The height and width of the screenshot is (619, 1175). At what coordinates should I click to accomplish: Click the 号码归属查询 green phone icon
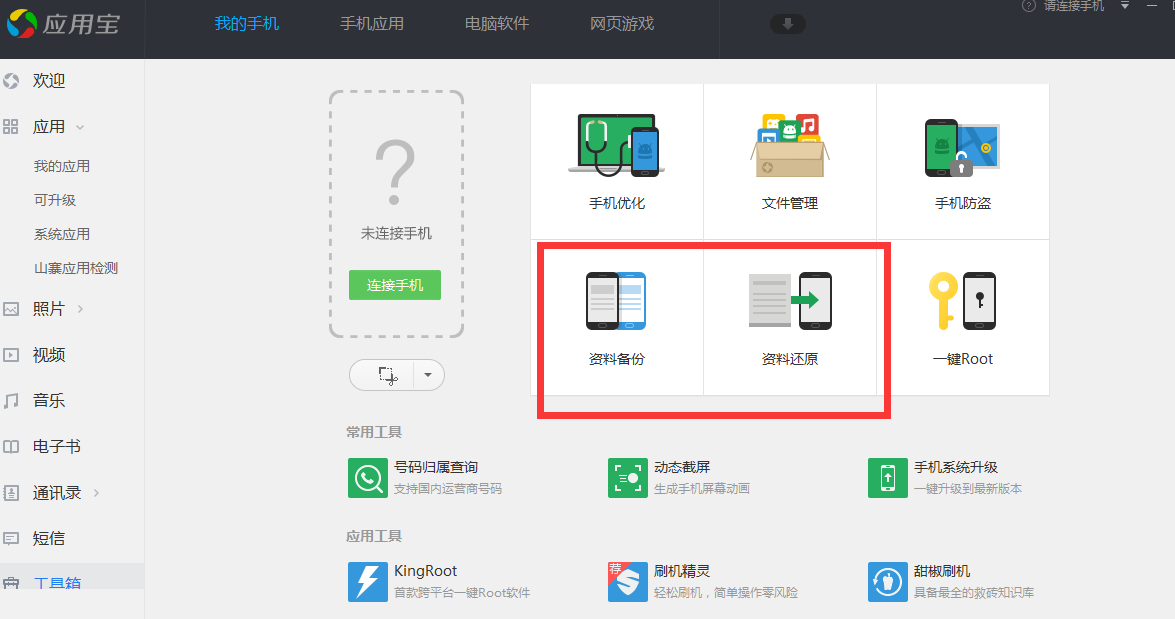tap(367, 478)
